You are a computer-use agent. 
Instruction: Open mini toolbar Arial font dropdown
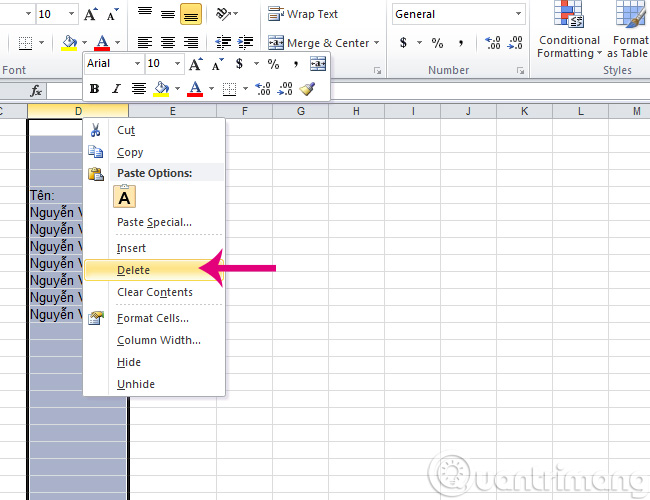pyautogui.click(x=137, y=64)
